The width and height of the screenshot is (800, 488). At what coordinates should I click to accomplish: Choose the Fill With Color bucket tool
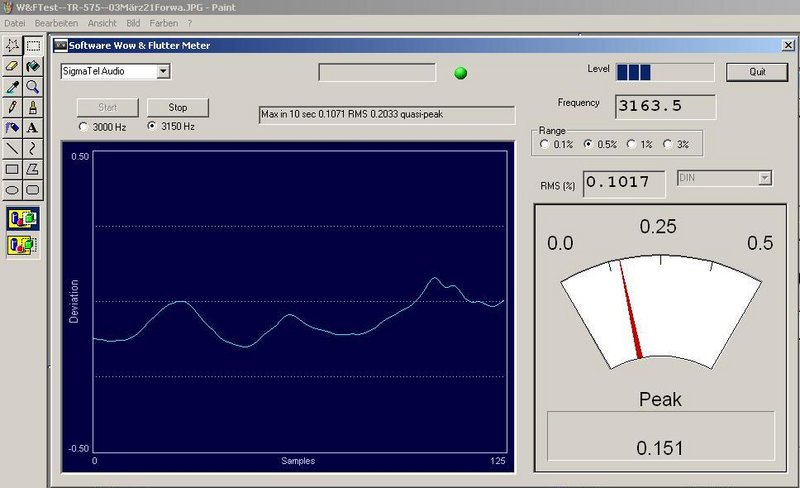(x=33, y=66)
